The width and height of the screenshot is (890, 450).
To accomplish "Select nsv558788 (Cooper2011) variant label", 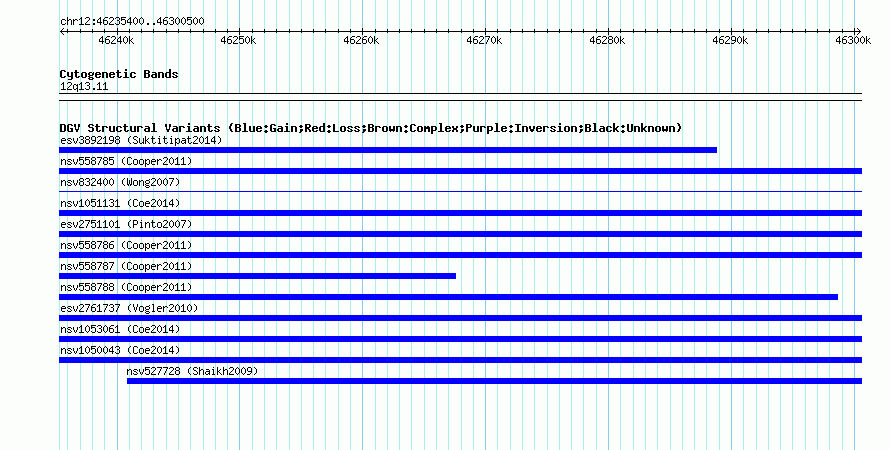I will (126, 287).
